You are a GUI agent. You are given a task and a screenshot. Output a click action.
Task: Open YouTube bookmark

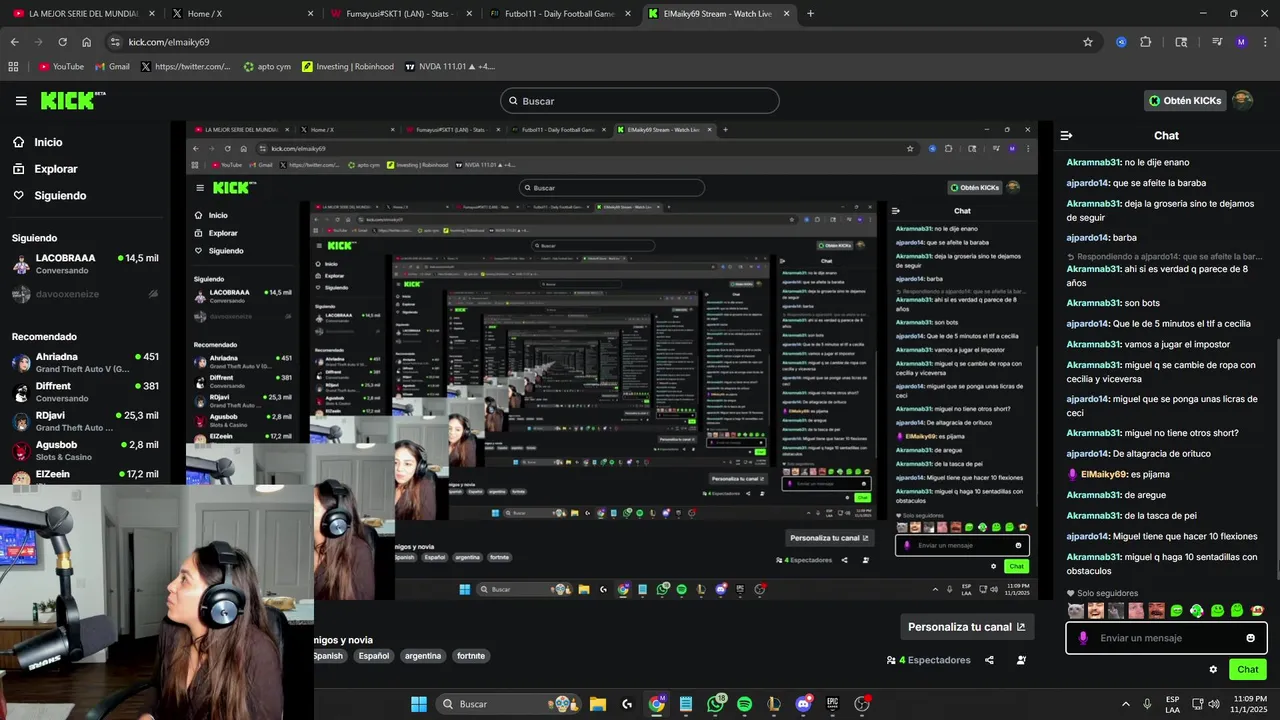click(x=61, y=67)
